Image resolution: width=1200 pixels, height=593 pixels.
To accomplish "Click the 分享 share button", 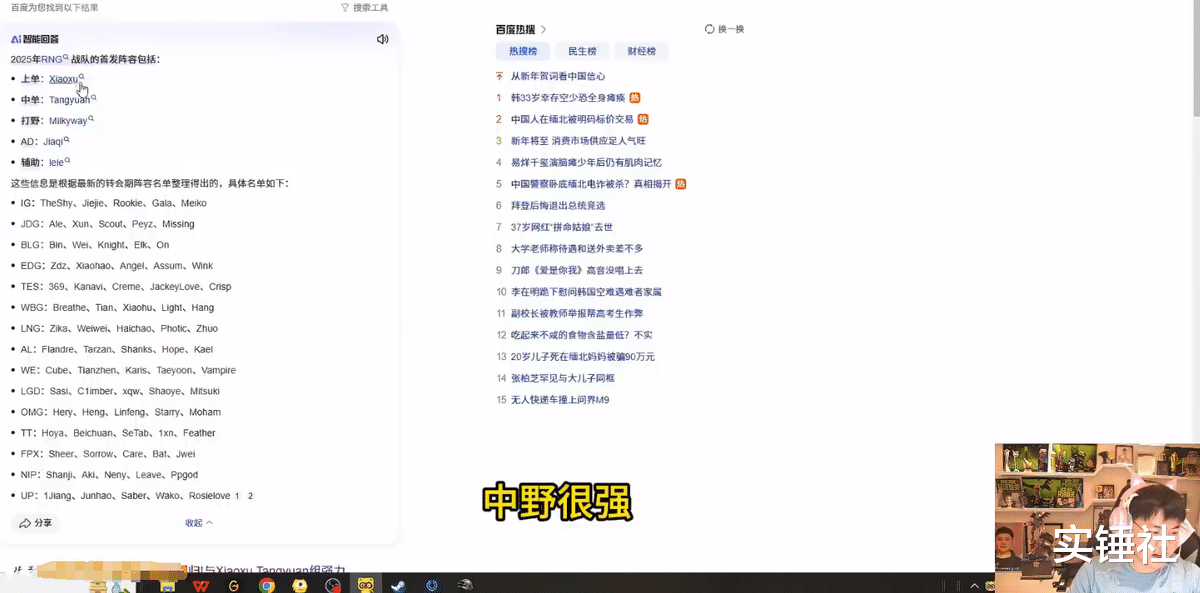I will [36, 523].
